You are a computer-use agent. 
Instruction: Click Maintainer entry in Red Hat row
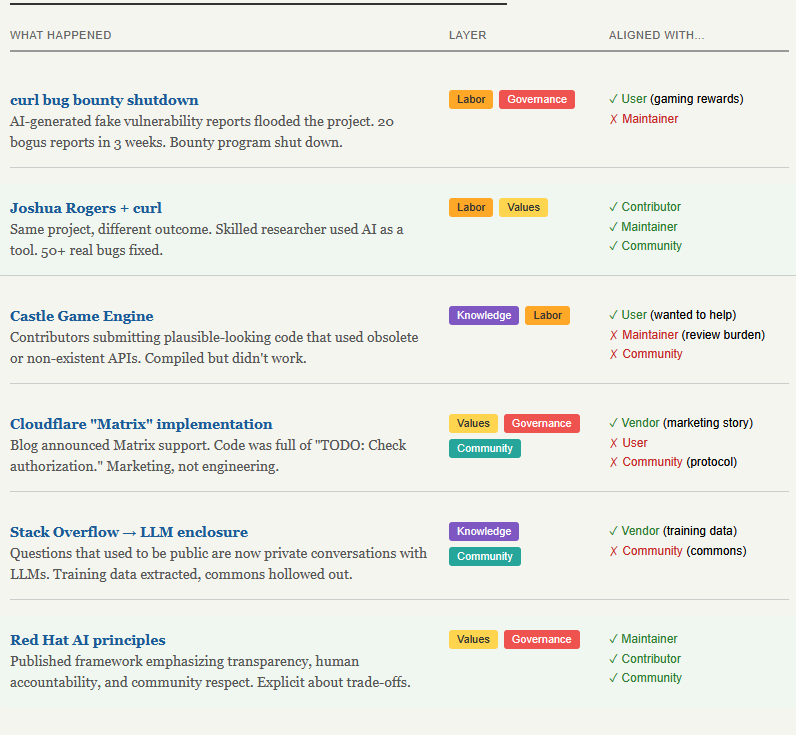tap(643, 639)
